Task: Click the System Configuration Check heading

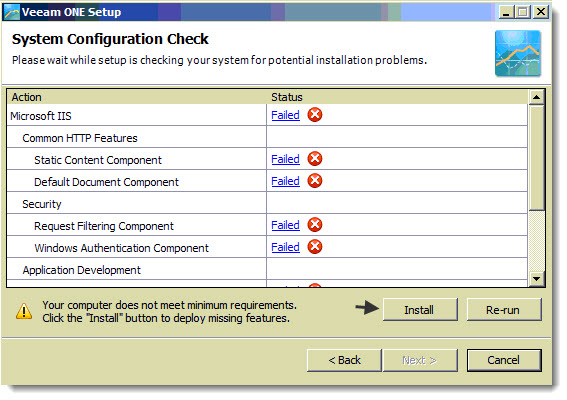Action: click(110, 39)
